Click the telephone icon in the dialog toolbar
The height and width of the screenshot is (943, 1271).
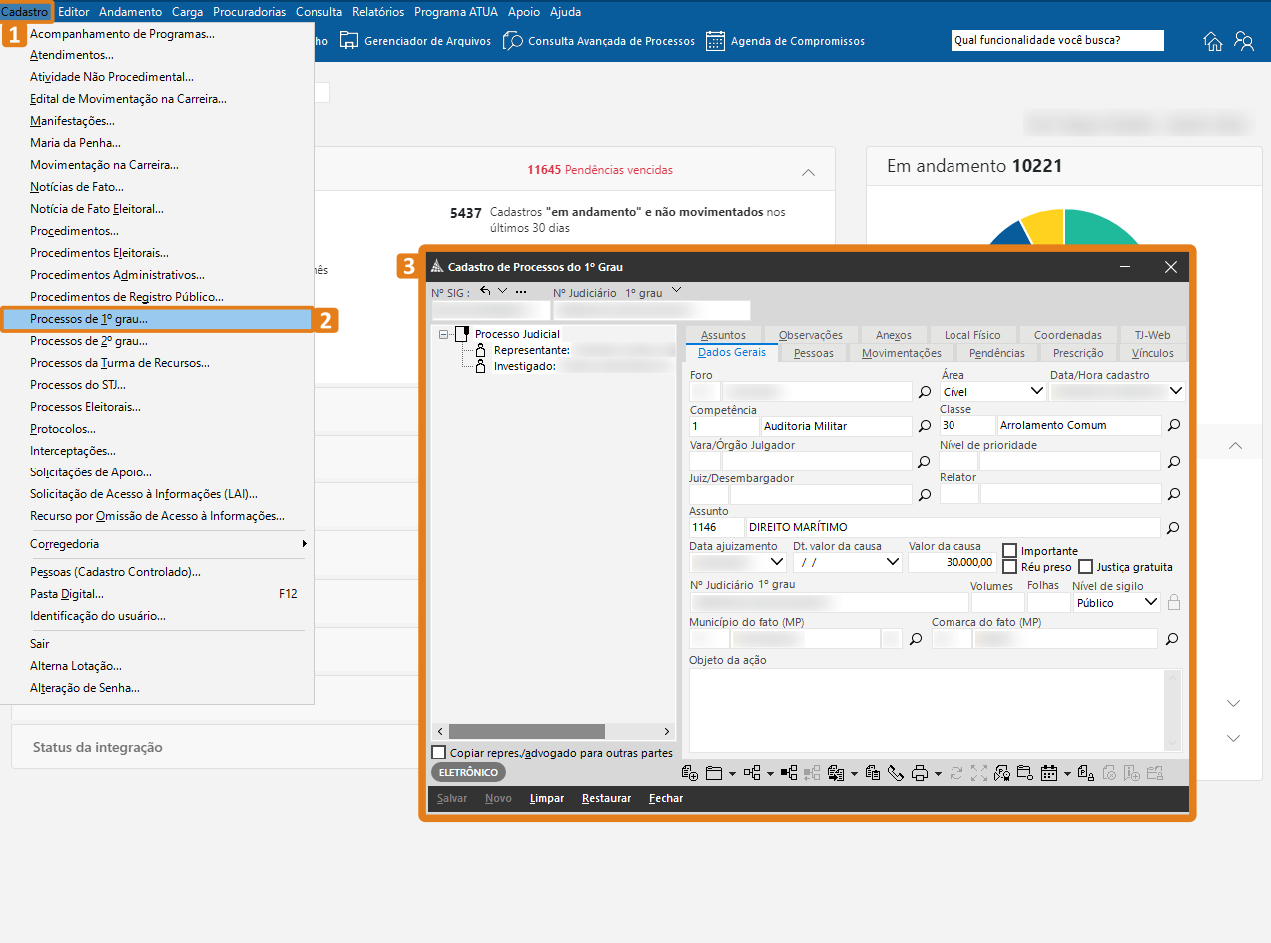click(895, 773)
